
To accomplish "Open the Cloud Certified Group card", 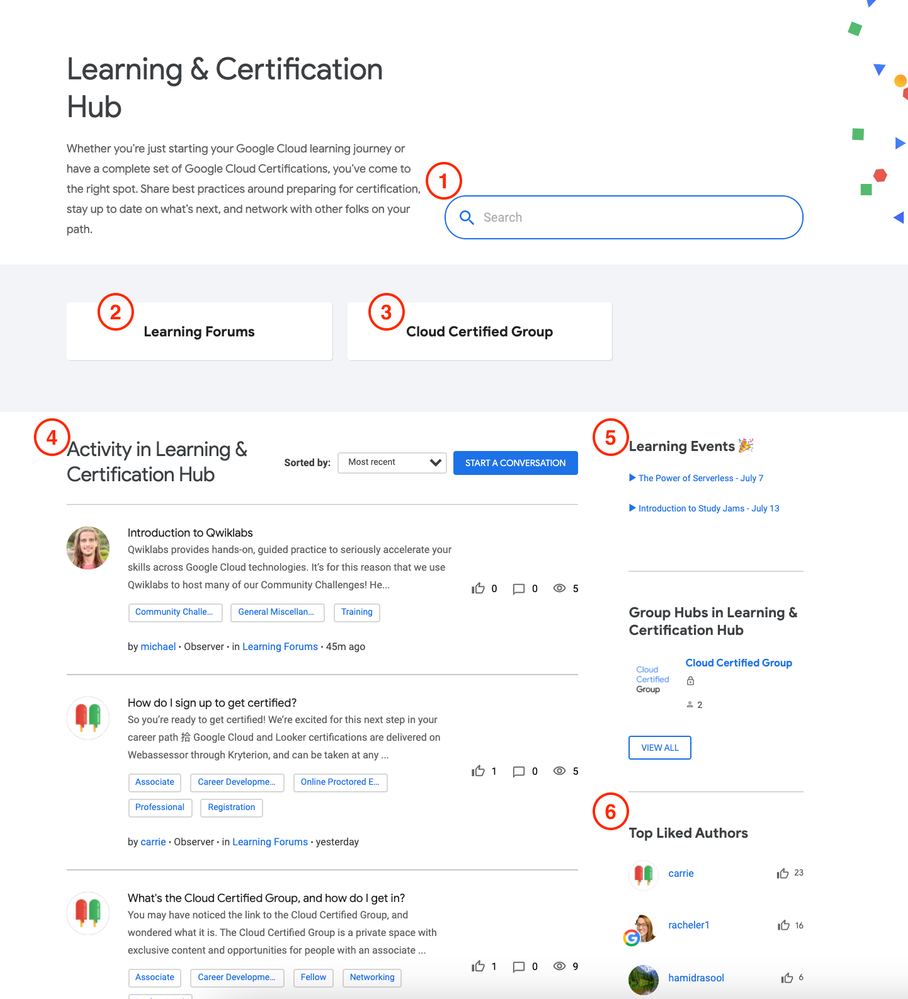I will (480, 331).
